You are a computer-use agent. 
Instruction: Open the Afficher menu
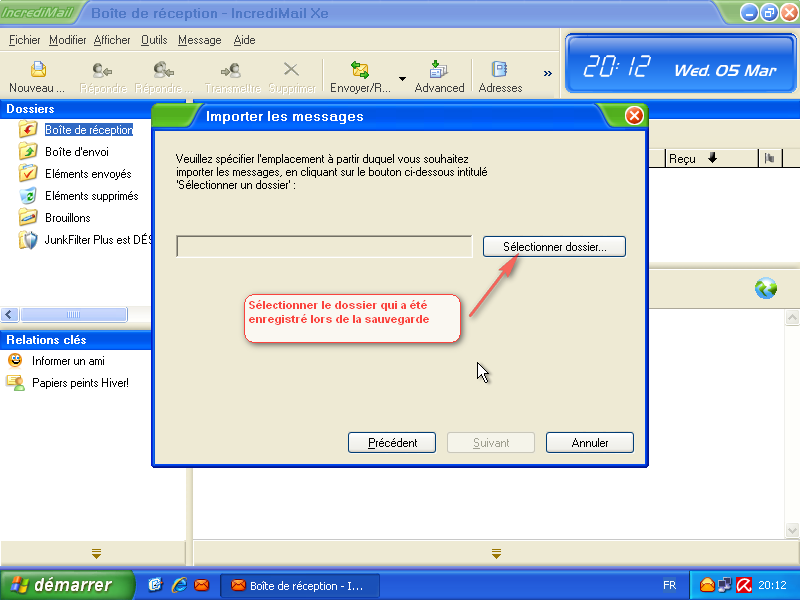(x=112, y=40)
